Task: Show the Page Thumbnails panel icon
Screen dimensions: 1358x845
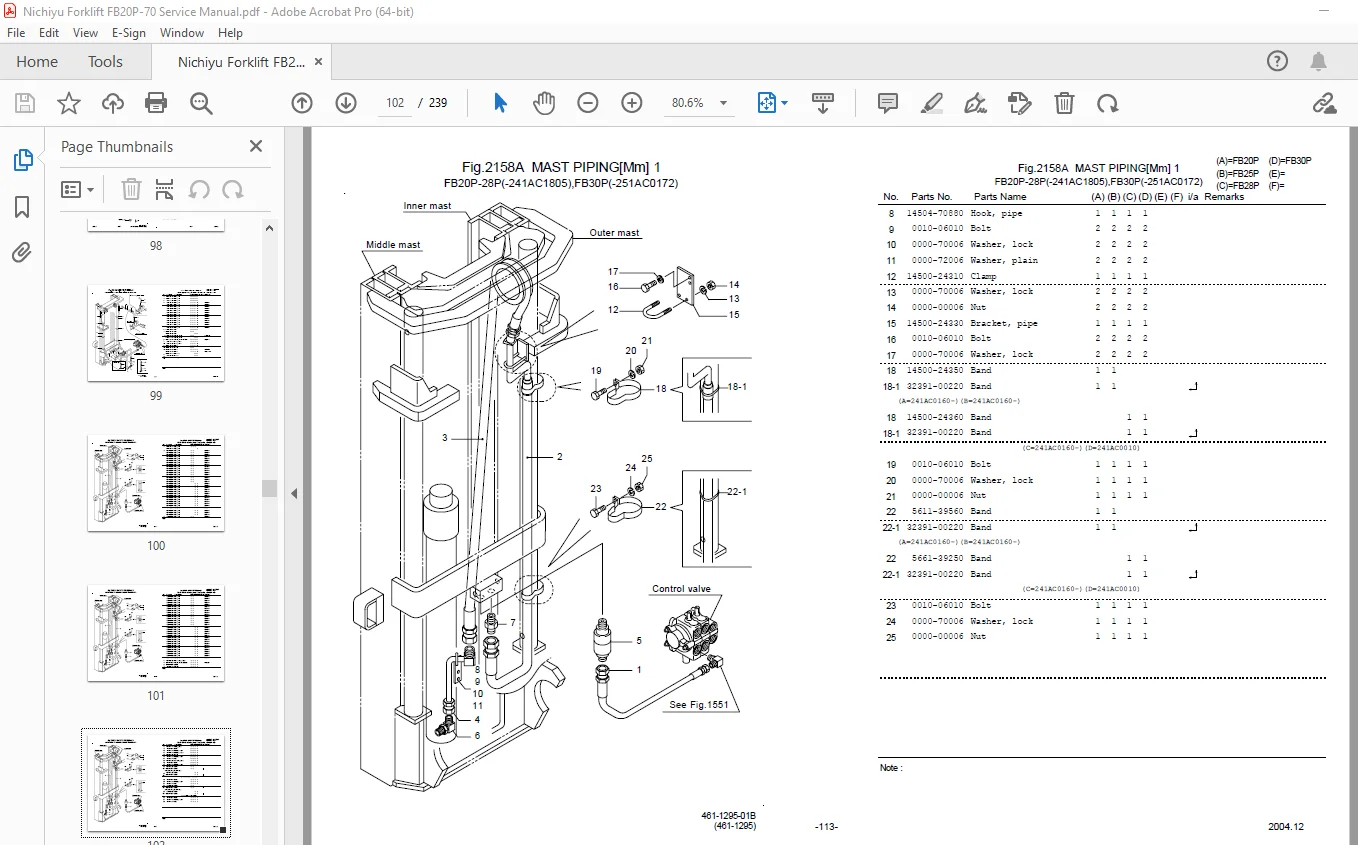Action: click(x=22, y=160)
